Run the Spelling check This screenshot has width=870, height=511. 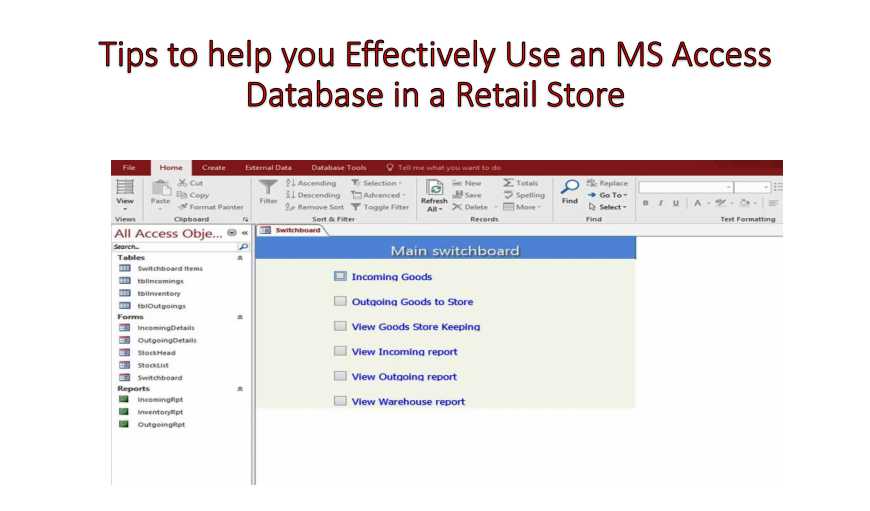click(x=524, y=195)
